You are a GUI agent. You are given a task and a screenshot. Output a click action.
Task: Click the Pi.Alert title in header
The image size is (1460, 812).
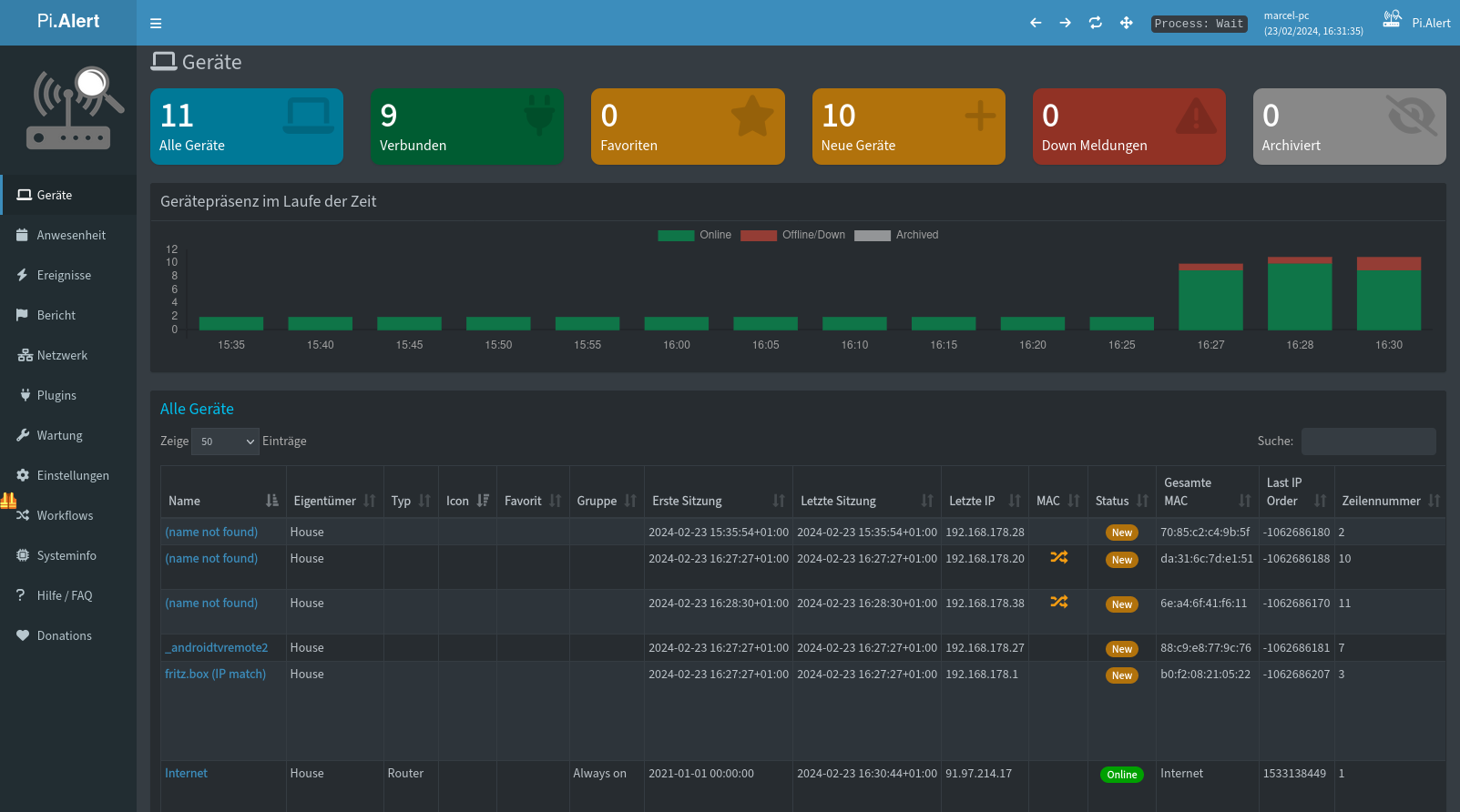[x=68, y=21]
